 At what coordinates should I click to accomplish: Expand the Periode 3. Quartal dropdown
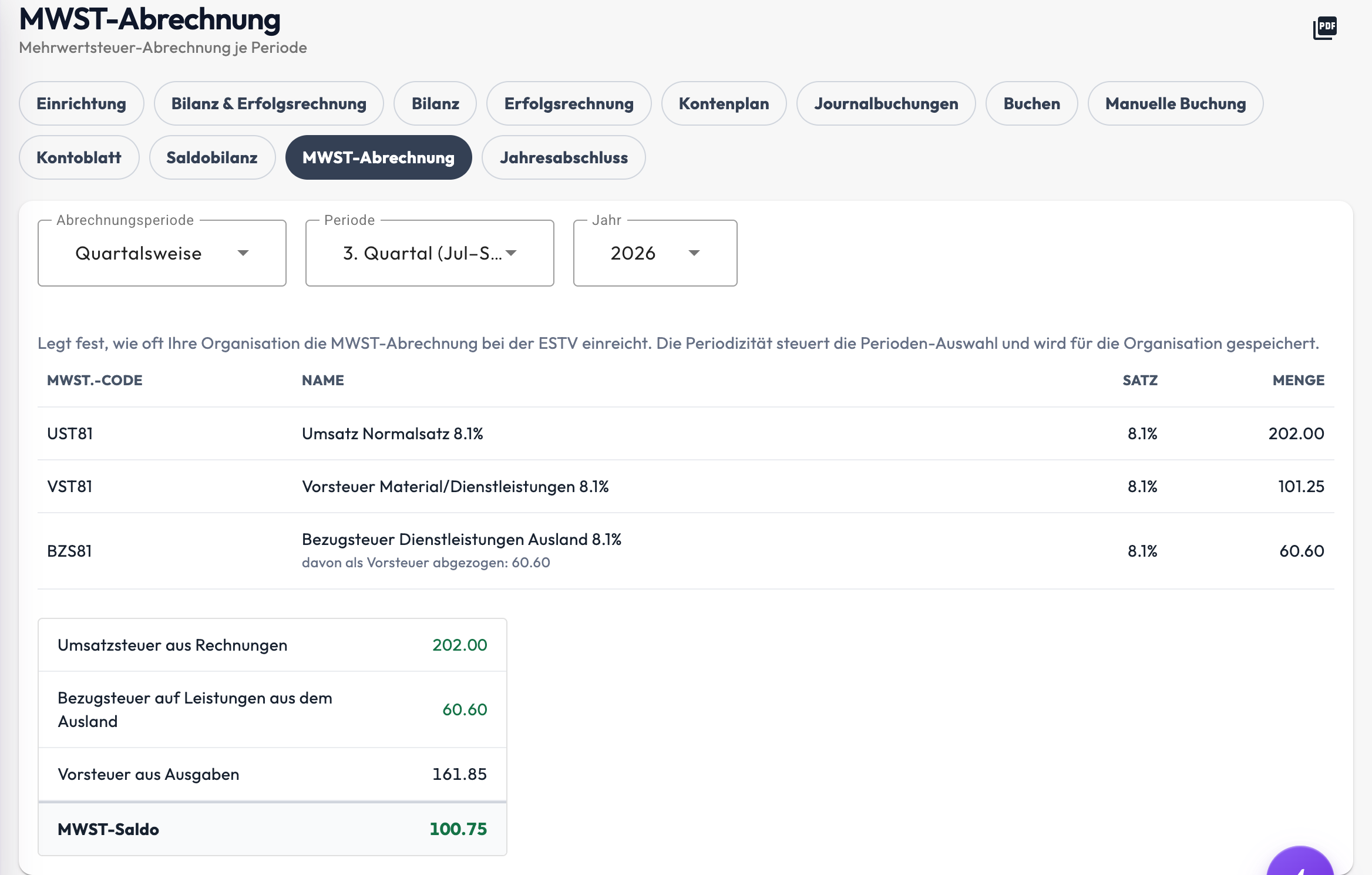coord(430,253)
